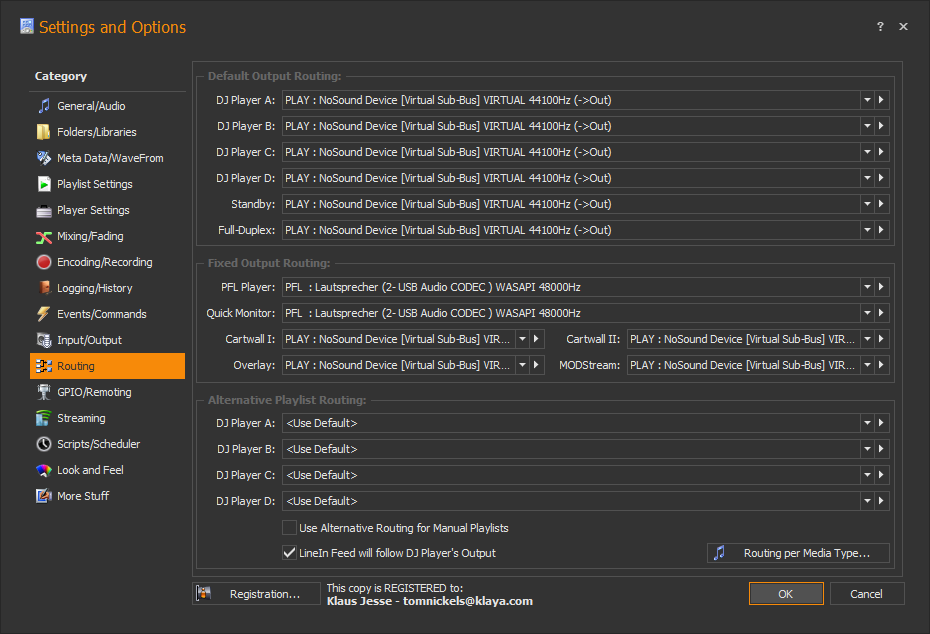This screenshot has height=634, width=930.
Task: Click the Playlist Settings play icon
Action: pyautogui.click(x=44, y=184)
